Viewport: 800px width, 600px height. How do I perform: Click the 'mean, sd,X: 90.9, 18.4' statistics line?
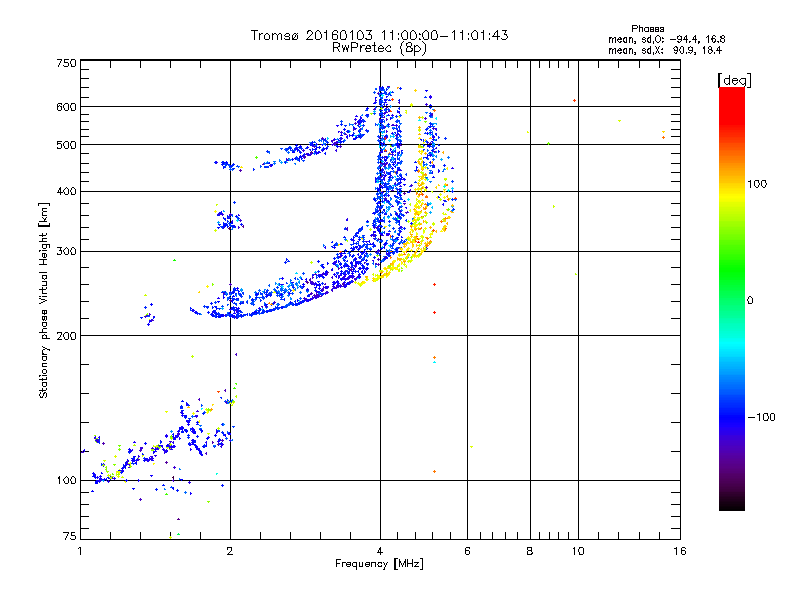(x=665, y=50)
